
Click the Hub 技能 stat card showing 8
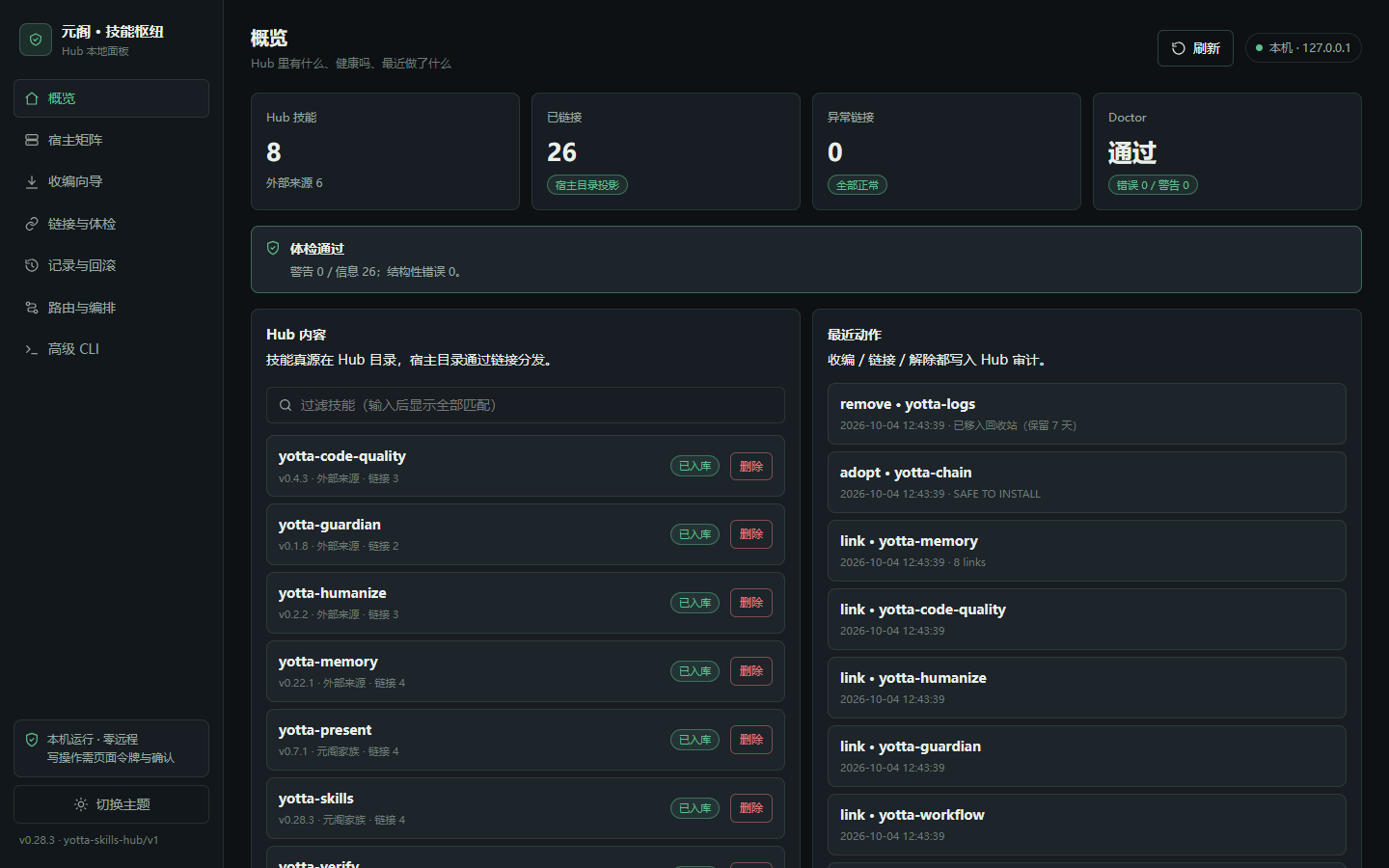[x=385, y=151]
